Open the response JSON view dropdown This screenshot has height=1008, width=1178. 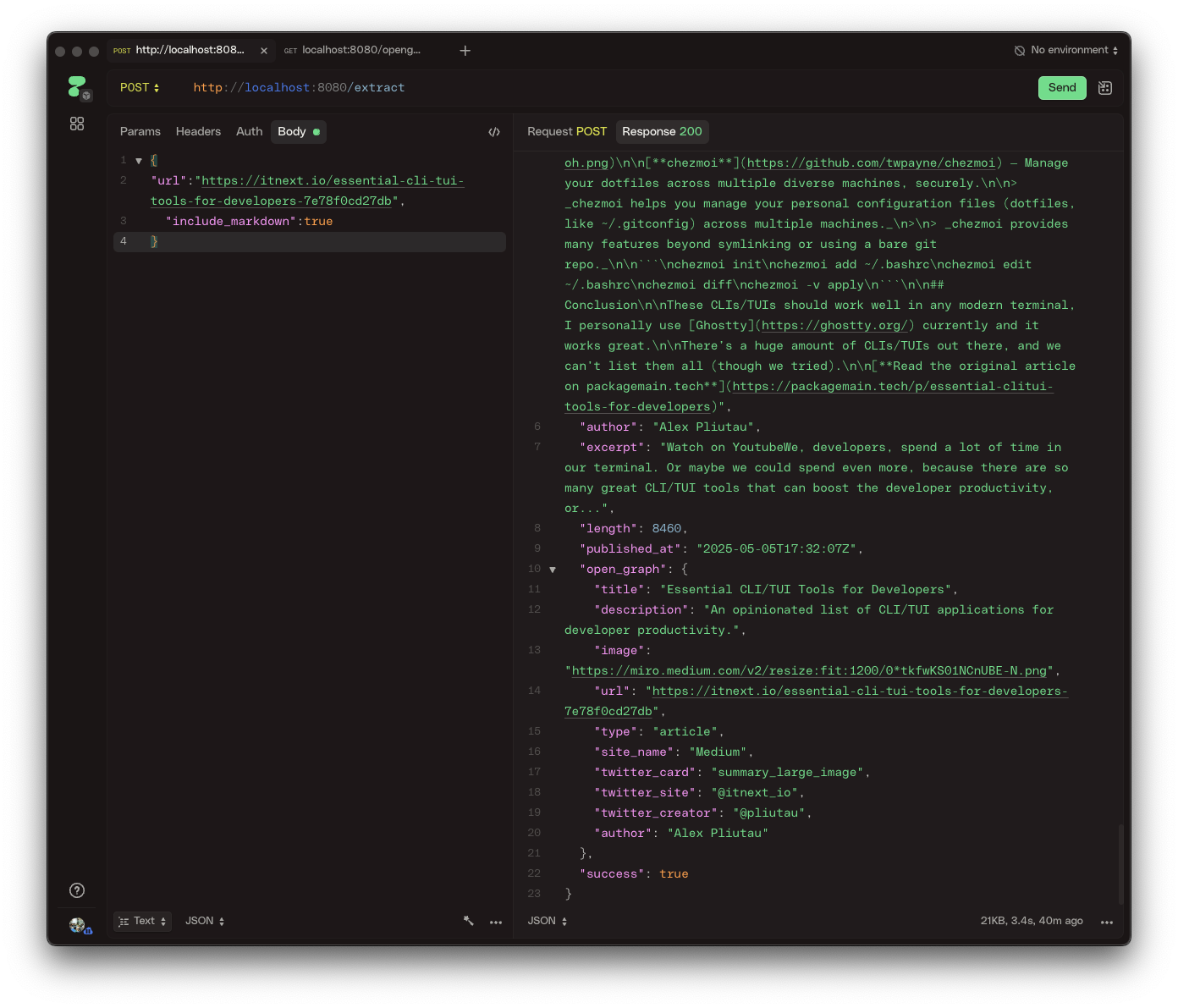point(548,921)
